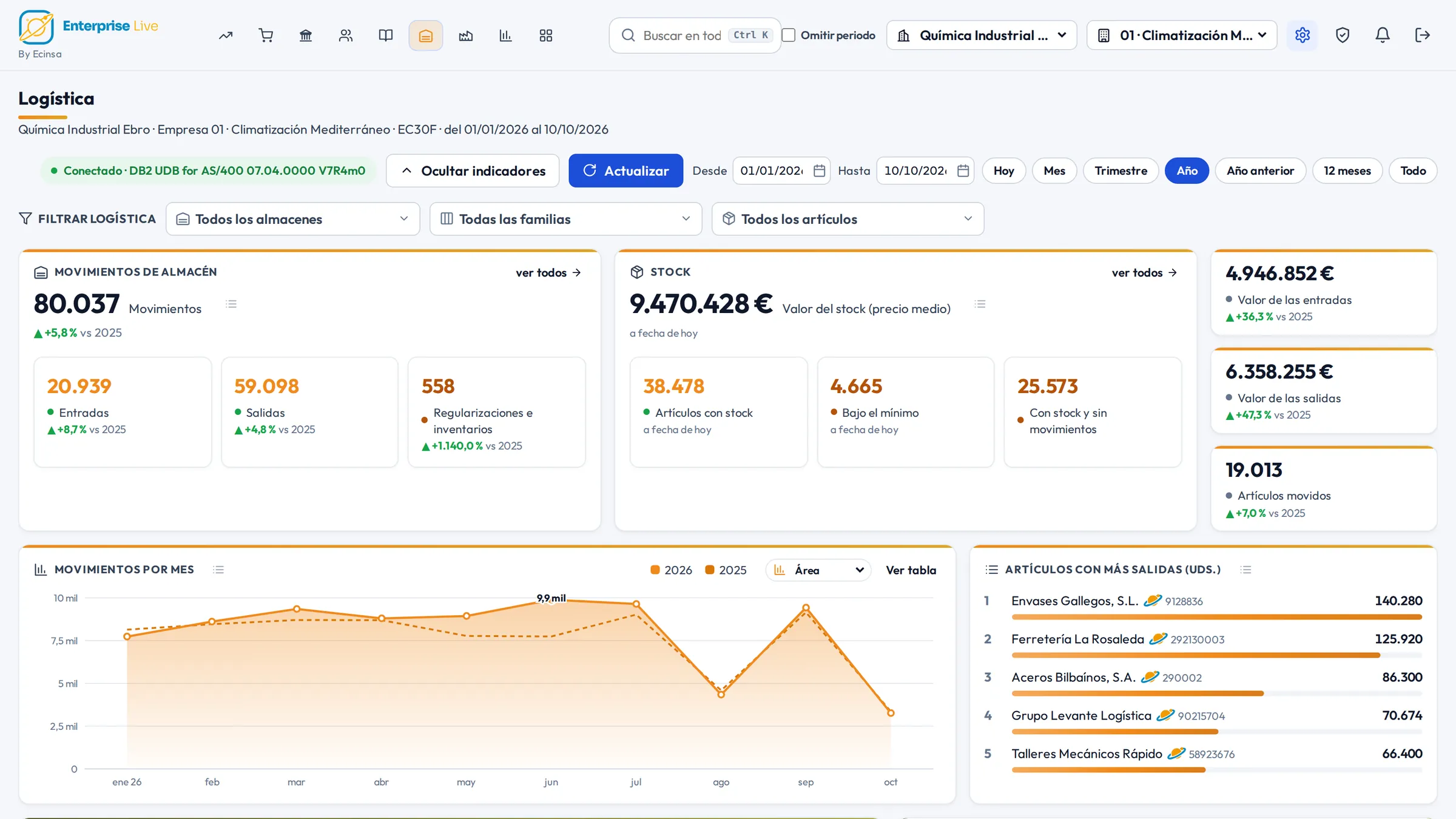Open the bank building module icon

(x=306, y=36)
